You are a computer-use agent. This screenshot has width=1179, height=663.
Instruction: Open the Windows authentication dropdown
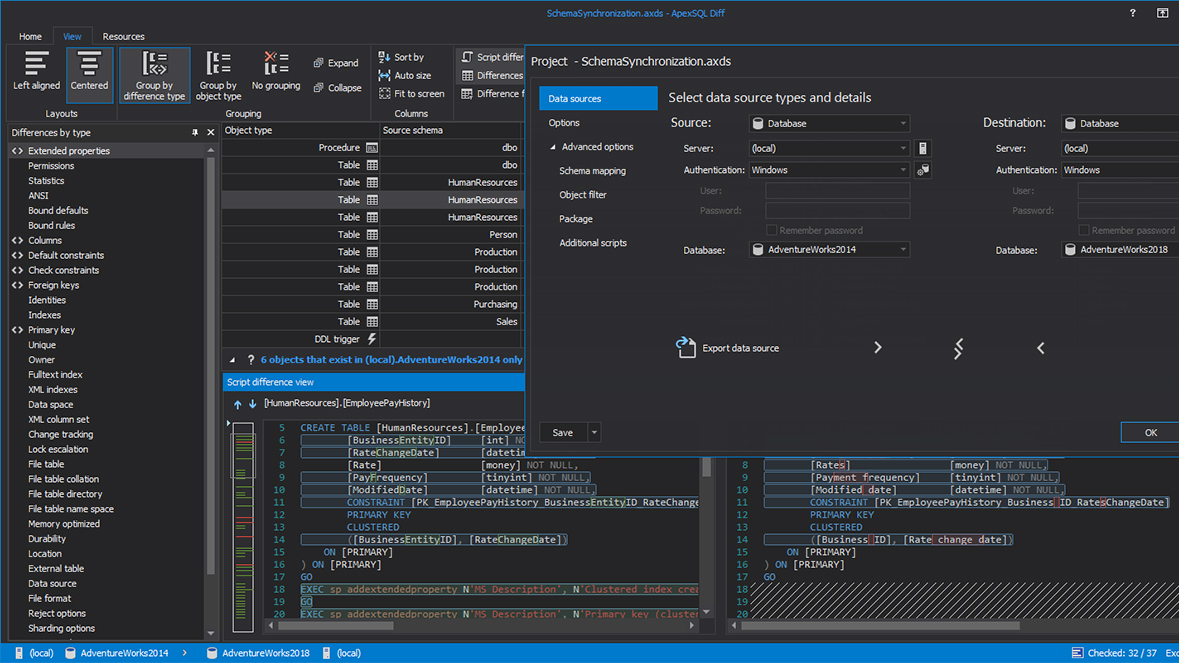coord(905,169)
